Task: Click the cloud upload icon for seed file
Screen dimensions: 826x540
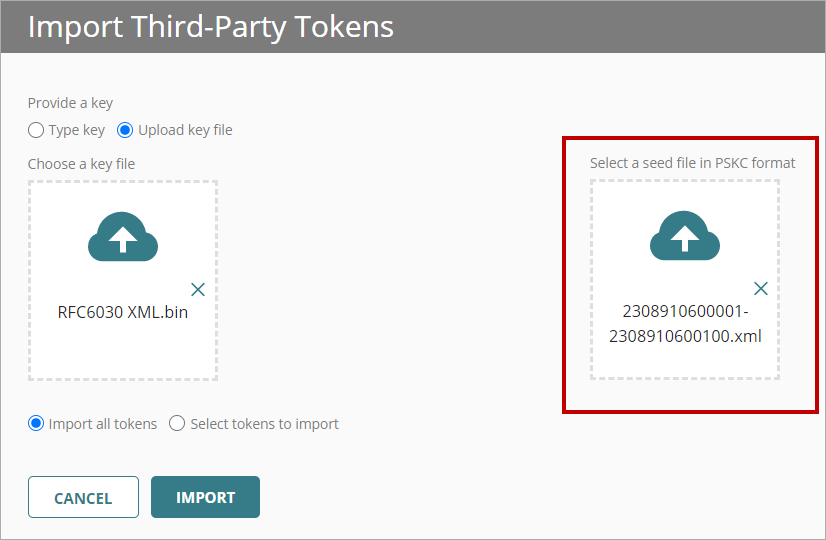Action: pyautogui.click(x=685, y=236)
